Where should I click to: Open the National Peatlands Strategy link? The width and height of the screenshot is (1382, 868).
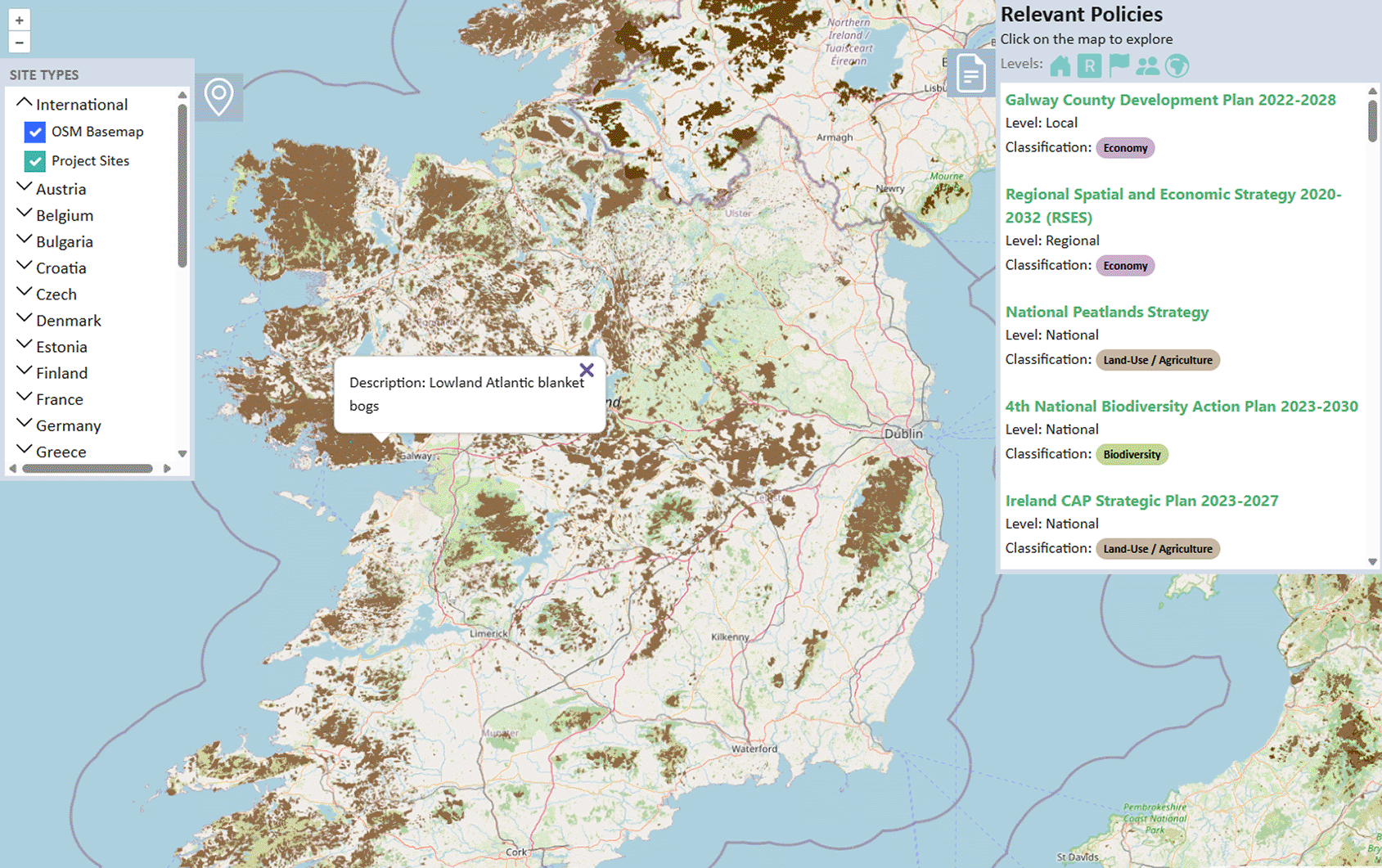click(1106, 312)
